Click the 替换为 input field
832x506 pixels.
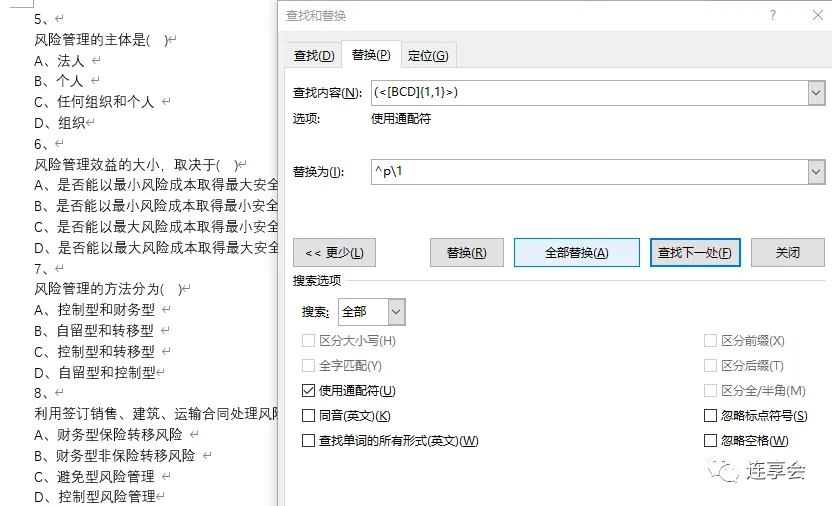pyautogui.click(x=590, y=172)
